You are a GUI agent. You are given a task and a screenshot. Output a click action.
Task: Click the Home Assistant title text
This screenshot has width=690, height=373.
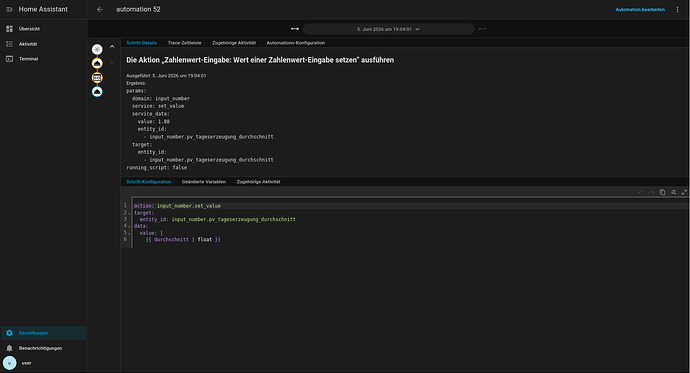[43, 9]
